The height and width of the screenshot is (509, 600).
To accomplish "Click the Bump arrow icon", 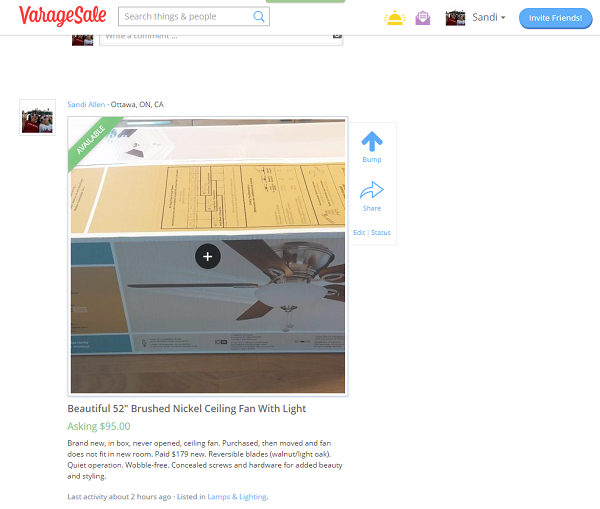I will click(x=372, y=142).
